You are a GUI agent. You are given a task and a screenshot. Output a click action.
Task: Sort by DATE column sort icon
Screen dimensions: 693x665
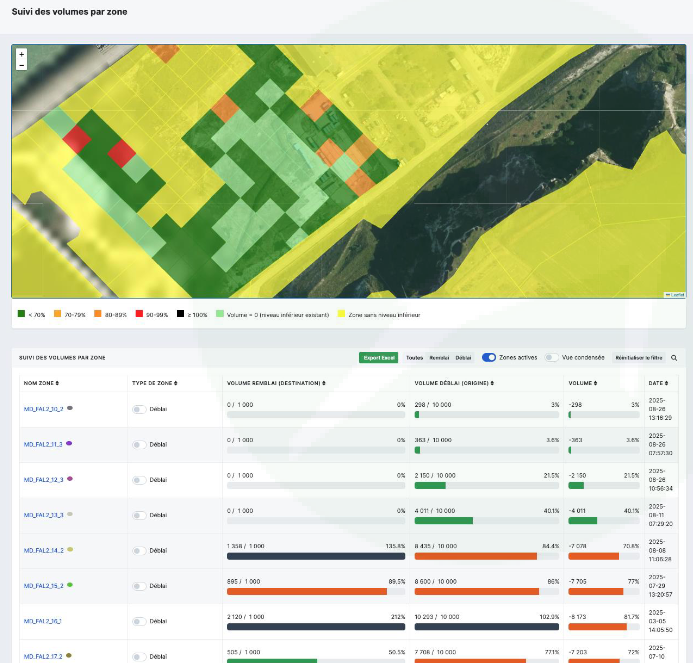[x=666, y=383]
